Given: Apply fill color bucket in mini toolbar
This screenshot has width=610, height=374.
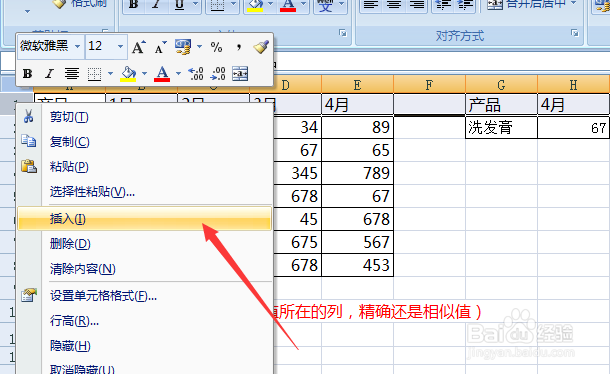Looking at the screenshot, I should click(128, 74).
